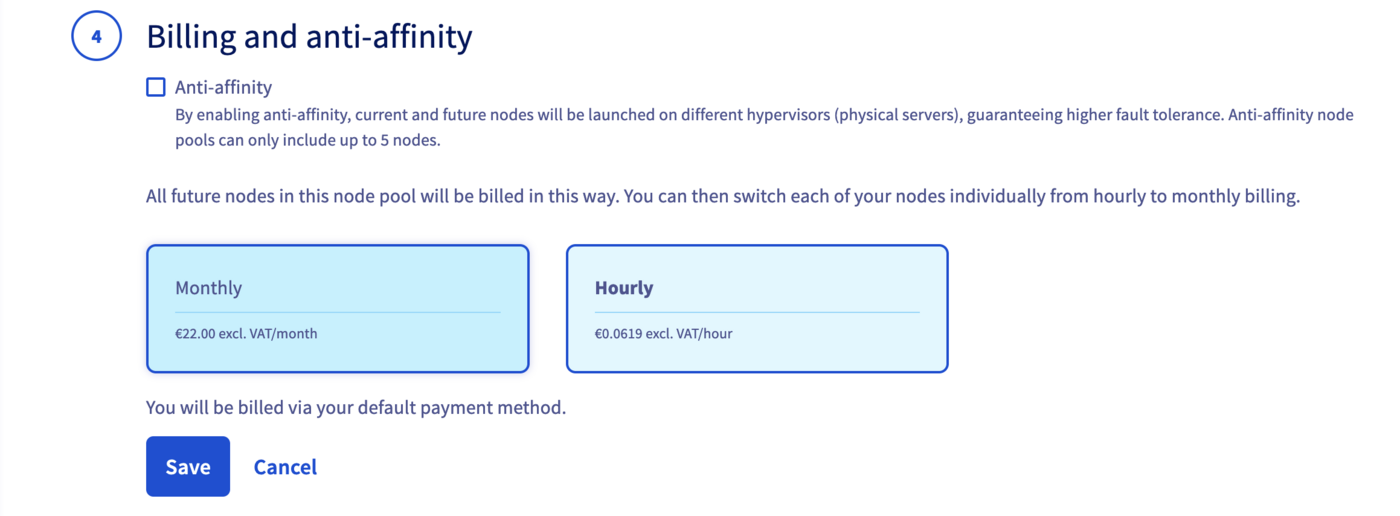Click the default payment method notice

tap(356, 408)
